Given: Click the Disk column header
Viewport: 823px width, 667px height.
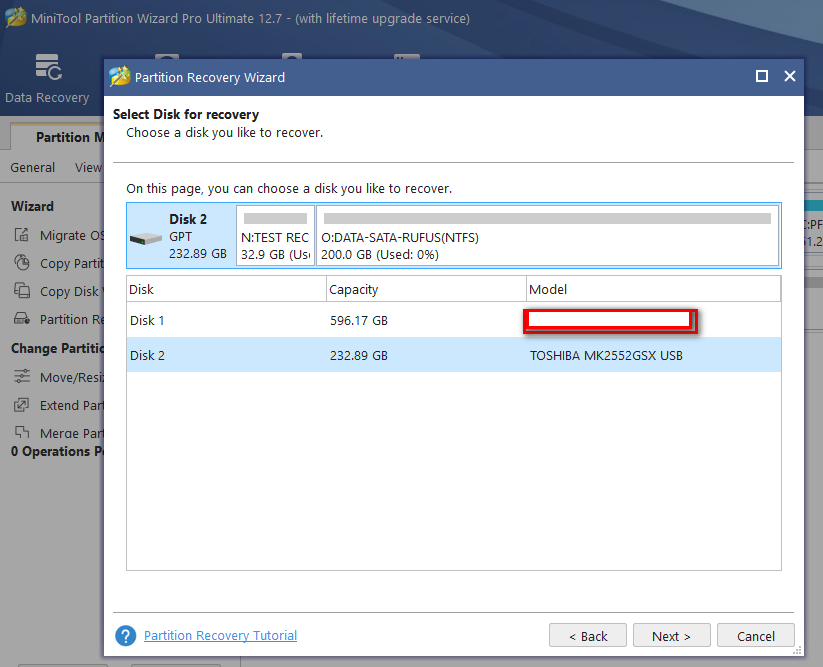Looking at the screenshot, I should pos(226,289).
